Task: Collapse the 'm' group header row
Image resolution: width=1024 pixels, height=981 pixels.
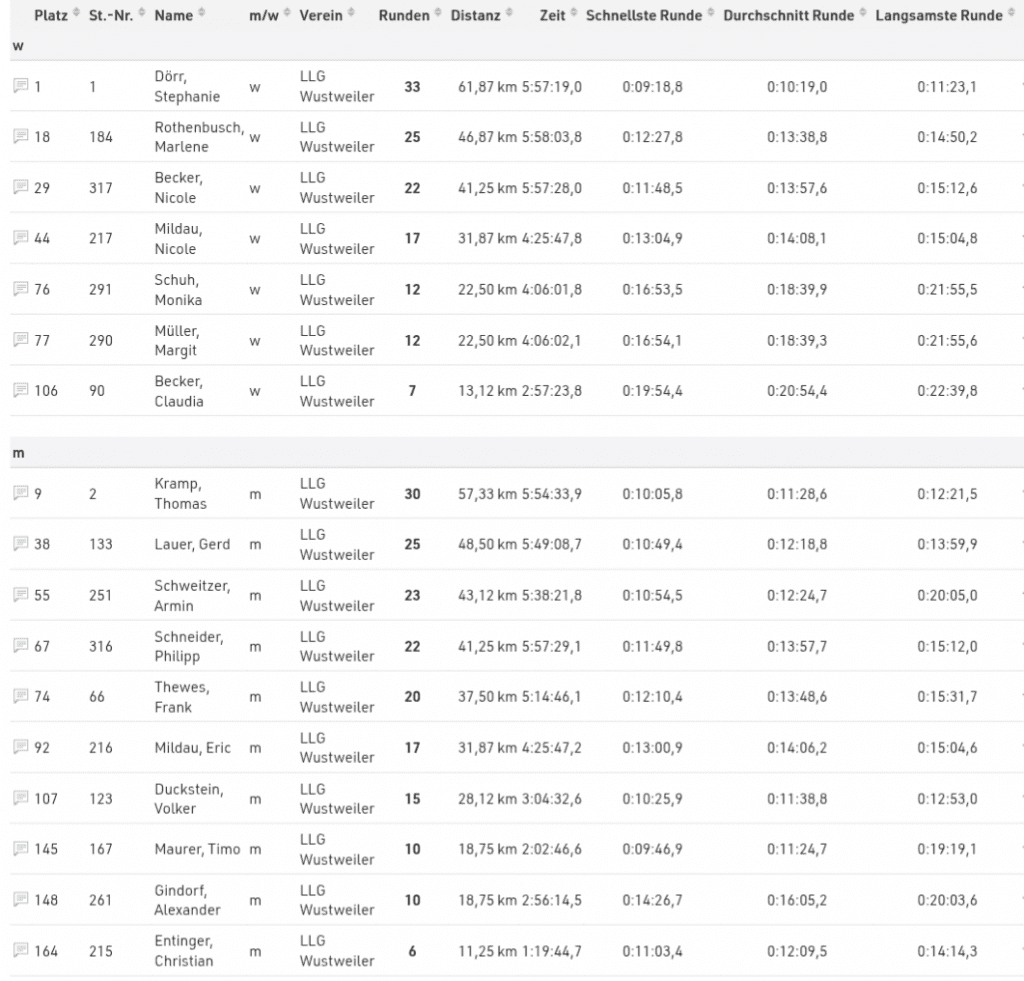Action: (x=18, y=453)
